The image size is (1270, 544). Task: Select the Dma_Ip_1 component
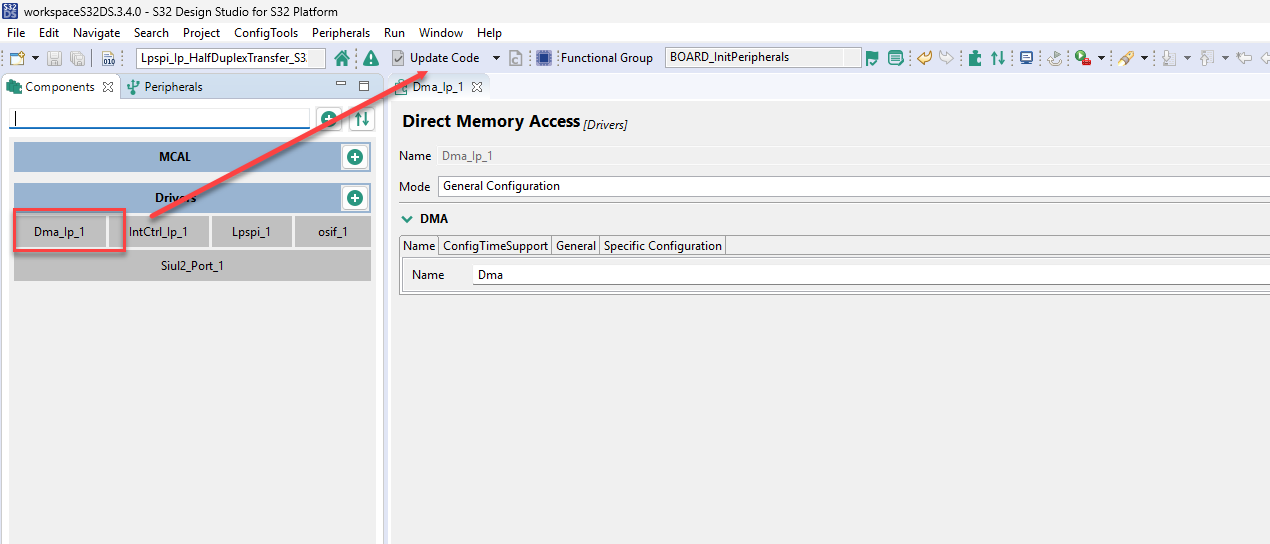tap(60, 232)
